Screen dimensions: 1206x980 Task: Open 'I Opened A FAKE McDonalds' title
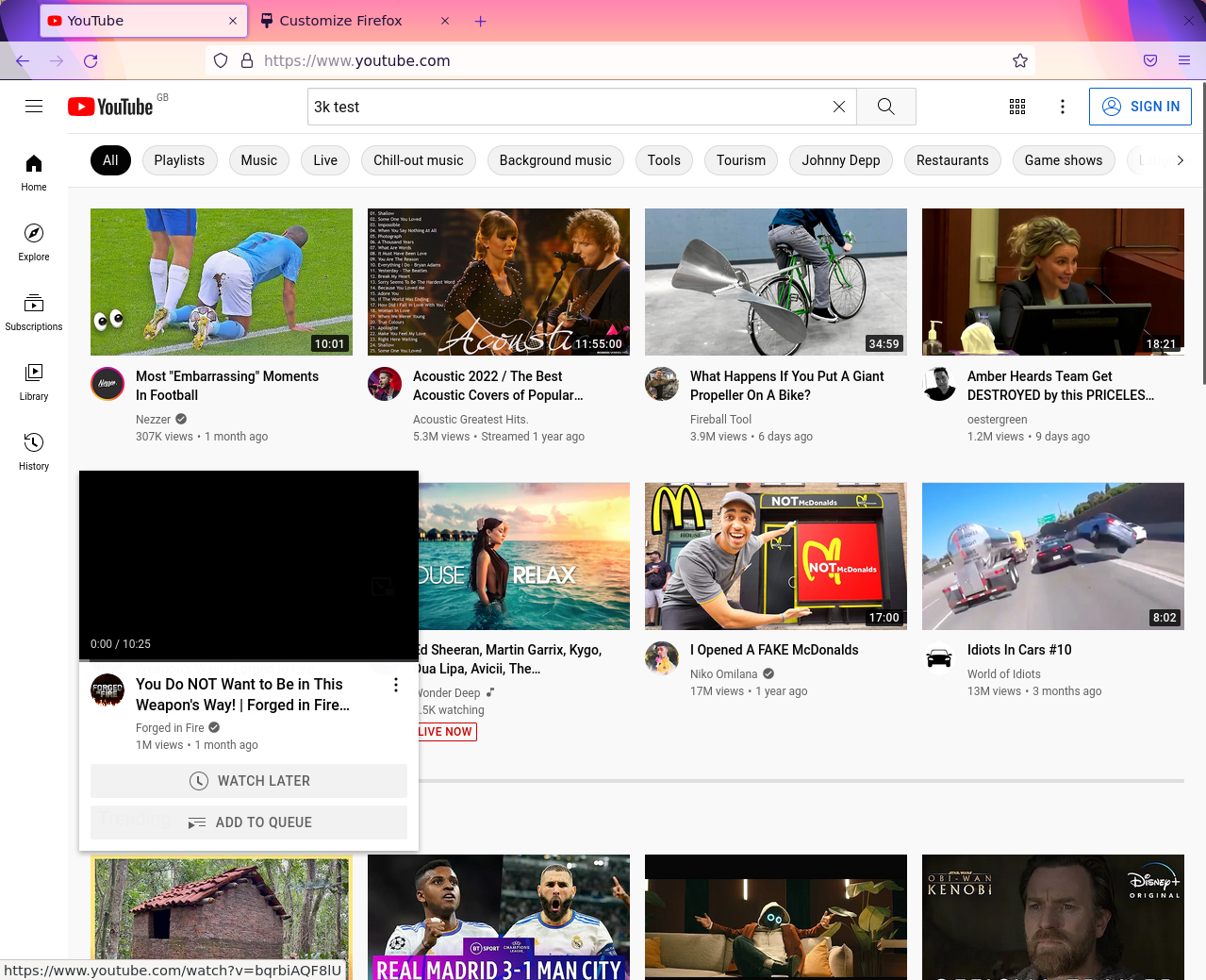(x=774, y=650)
